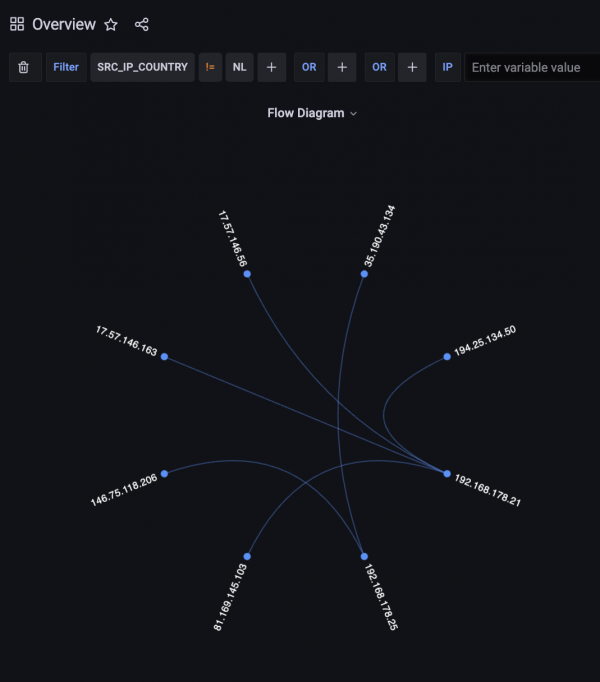Select the 192.168.178.21 node dot

tap(447, 474)
